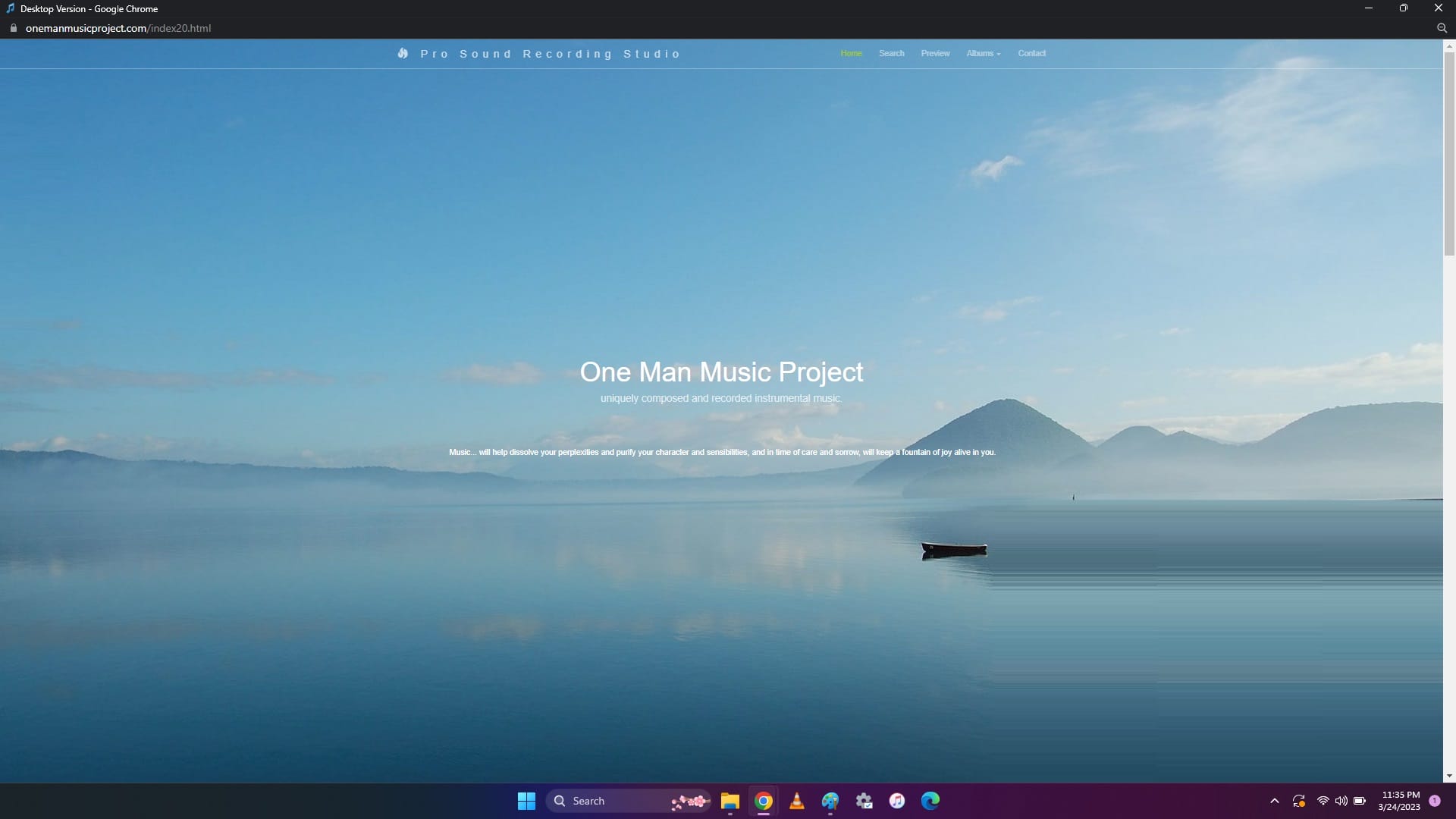Open the Preview nav link
Viewport: 1456px width, 819px height.
(x=935, y=53)
